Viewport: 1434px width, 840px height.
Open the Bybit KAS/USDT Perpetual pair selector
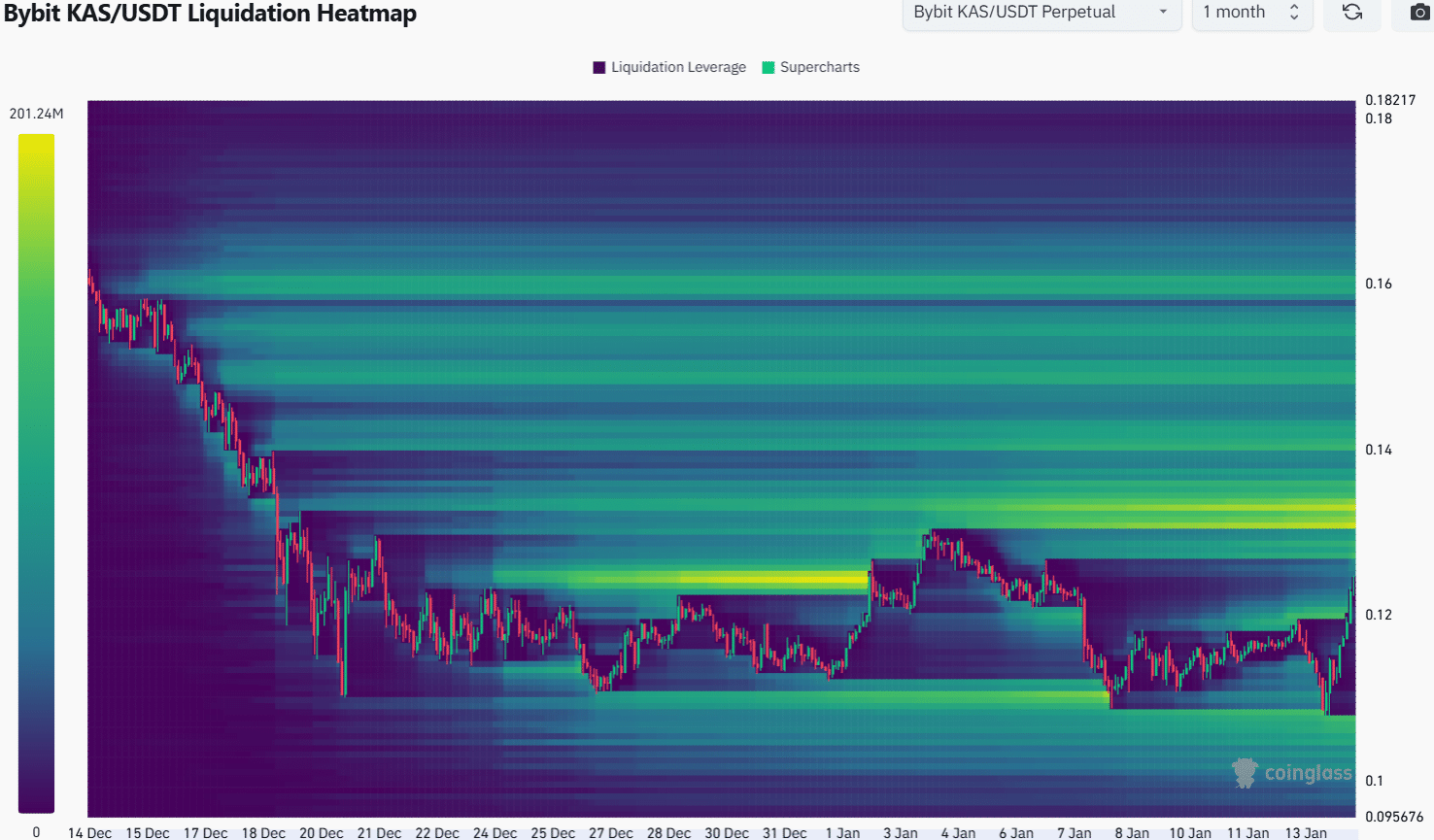[1041, 13]
